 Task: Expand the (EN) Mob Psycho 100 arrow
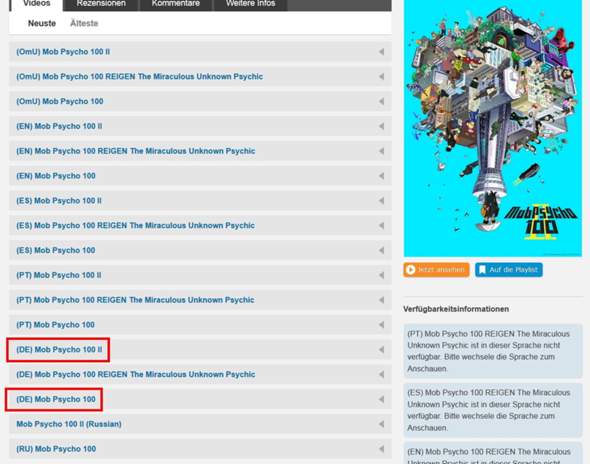click(x=381, y=176)
